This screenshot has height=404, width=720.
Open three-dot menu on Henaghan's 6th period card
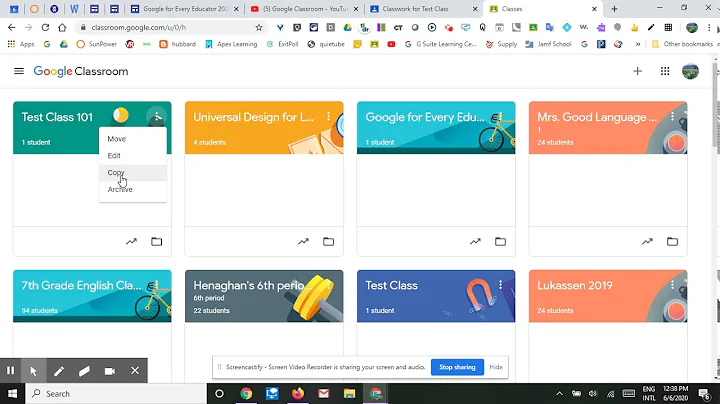click(329, 285)
